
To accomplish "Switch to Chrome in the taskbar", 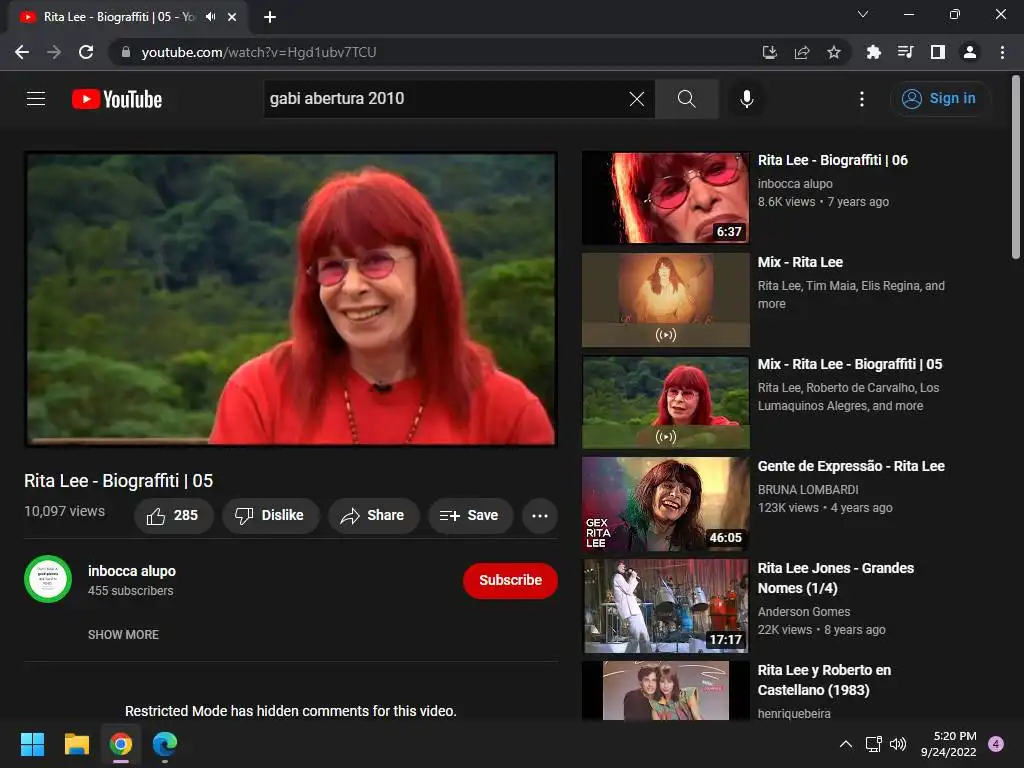I will [x=121, y=744].
